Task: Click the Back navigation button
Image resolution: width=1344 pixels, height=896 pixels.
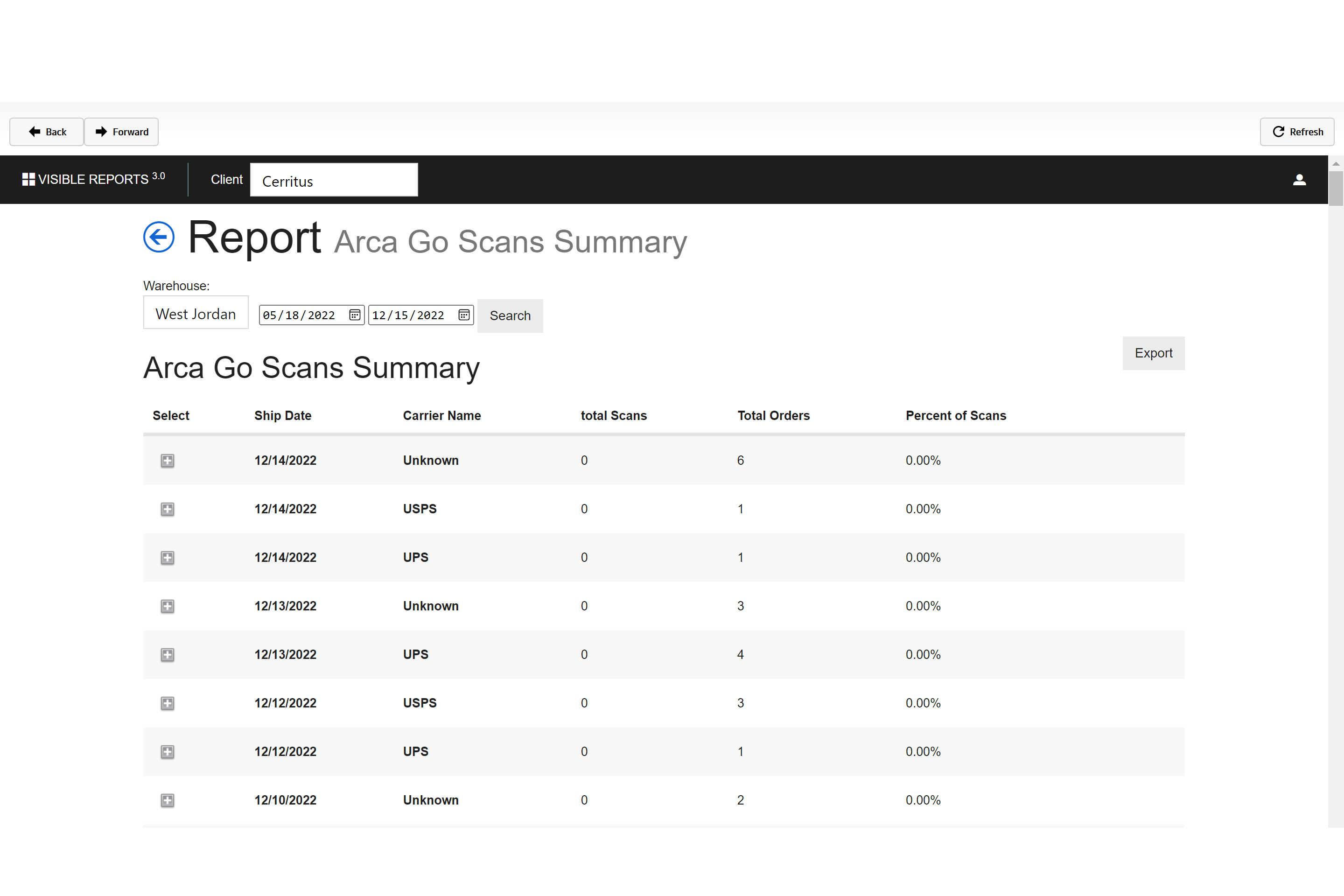Action: [x=47, y=132]
